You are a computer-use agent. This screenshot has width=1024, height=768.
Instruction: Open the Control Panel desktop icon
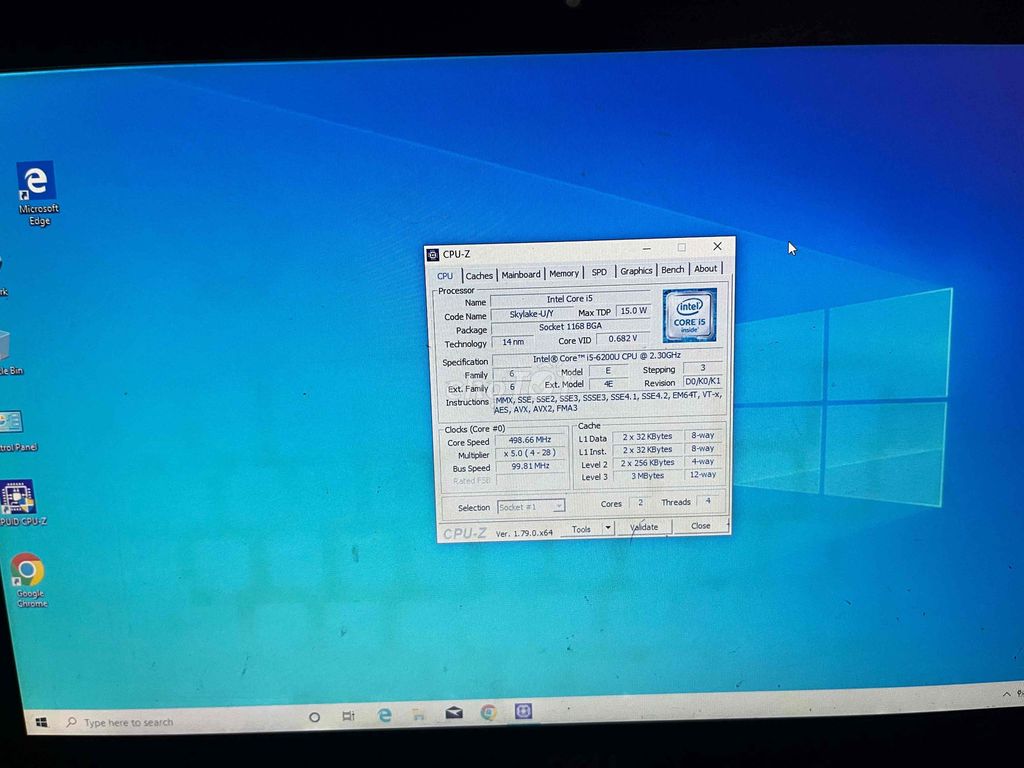(x=16, y=431)
